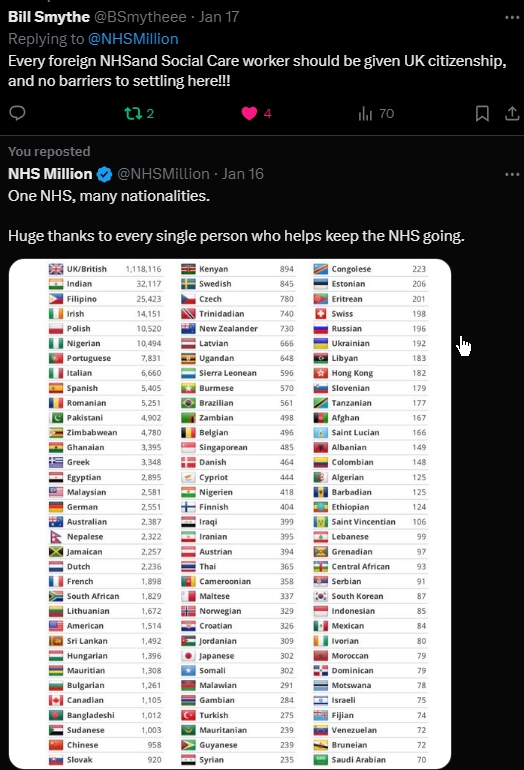Open more options for Bill Smythe's tweet
This screenshot has height=770, width=524.
tap(512, 18)
